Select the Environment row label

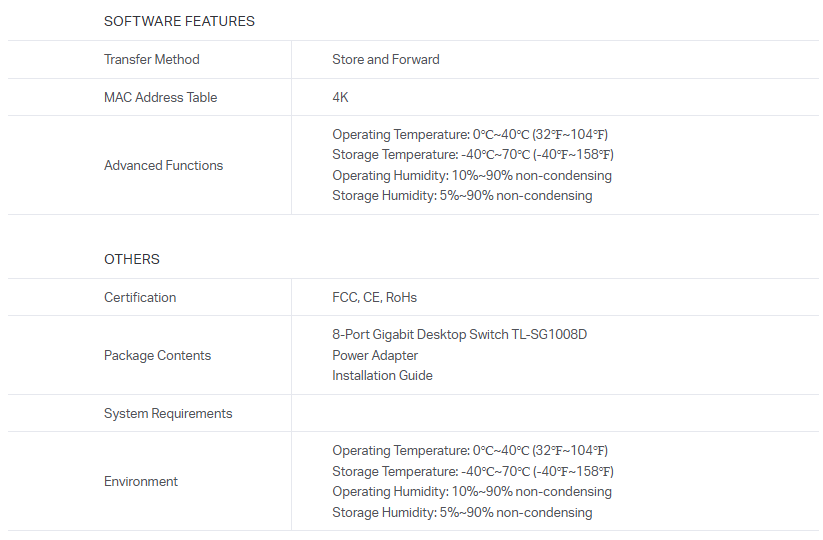pyautogui.click(x=141, y=481)
